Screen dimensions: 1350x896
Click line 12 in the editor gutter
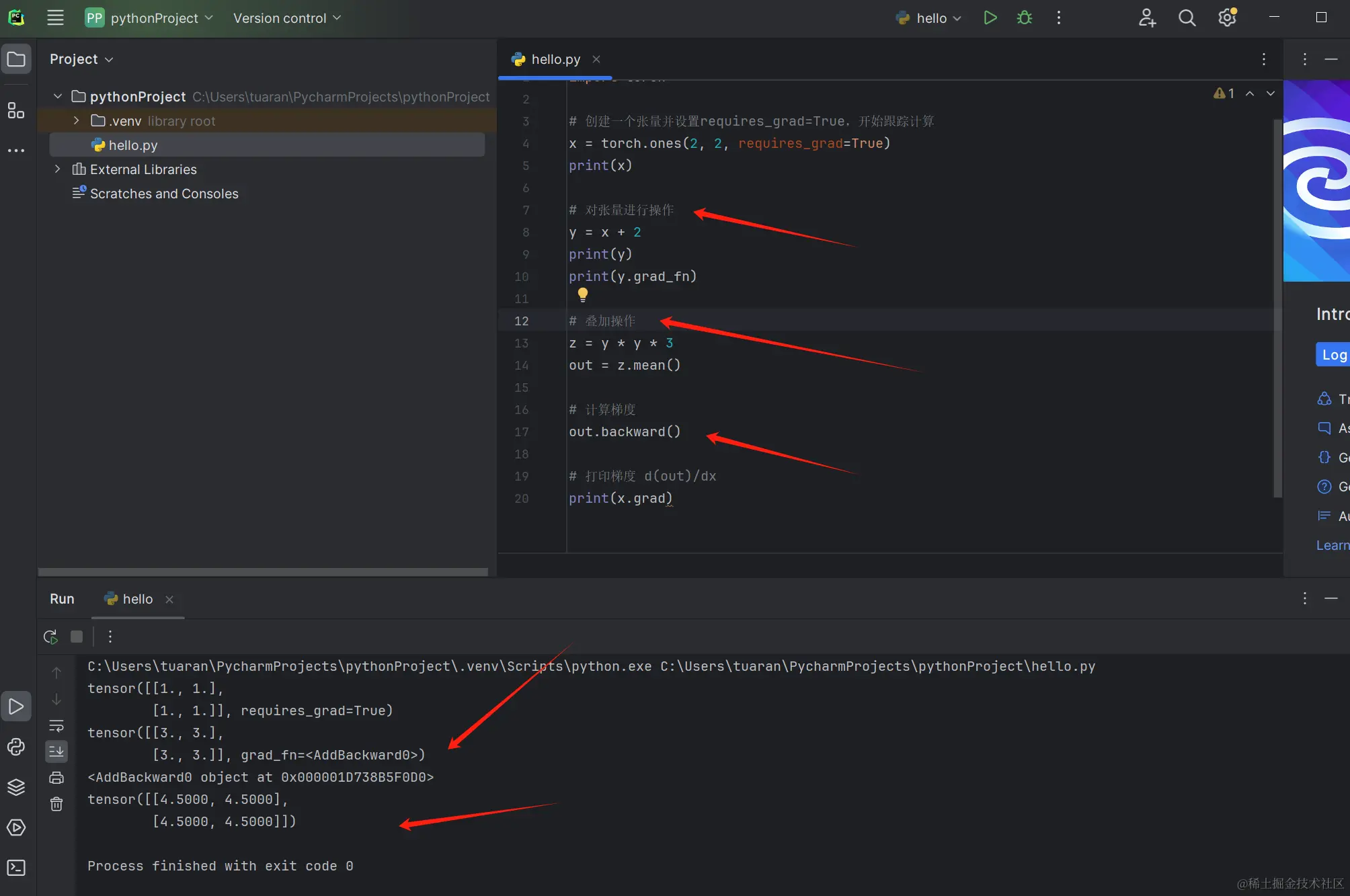coord(522,321)
